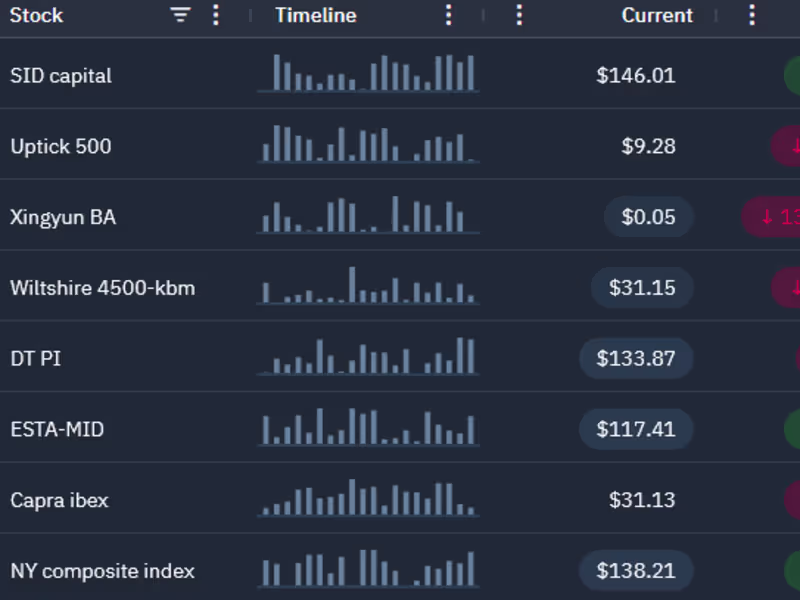The width and height of the screenshot is (800, 600).
Task: Select the SID capital stock row
Action: (x=61, y=76)
